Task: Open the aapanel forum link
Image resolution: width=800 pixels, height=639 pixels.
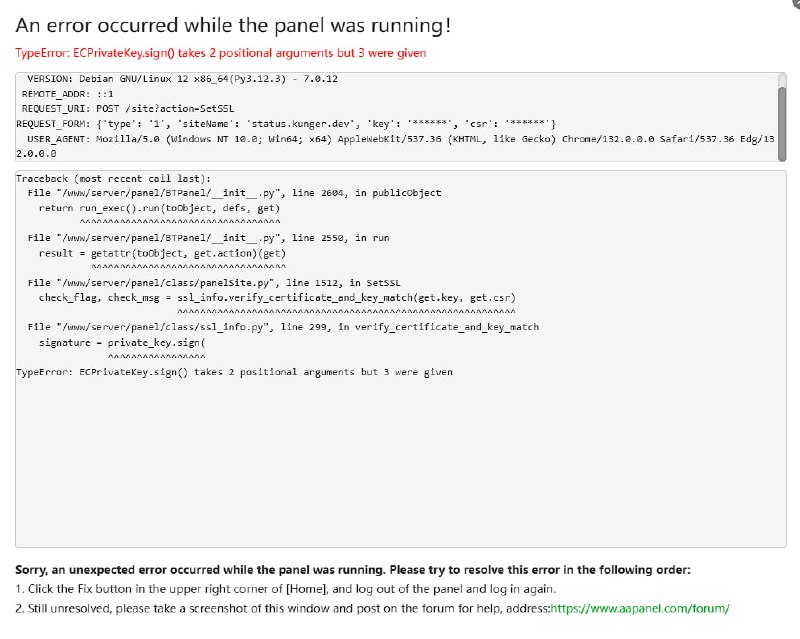Action: (x=640, y=608)
